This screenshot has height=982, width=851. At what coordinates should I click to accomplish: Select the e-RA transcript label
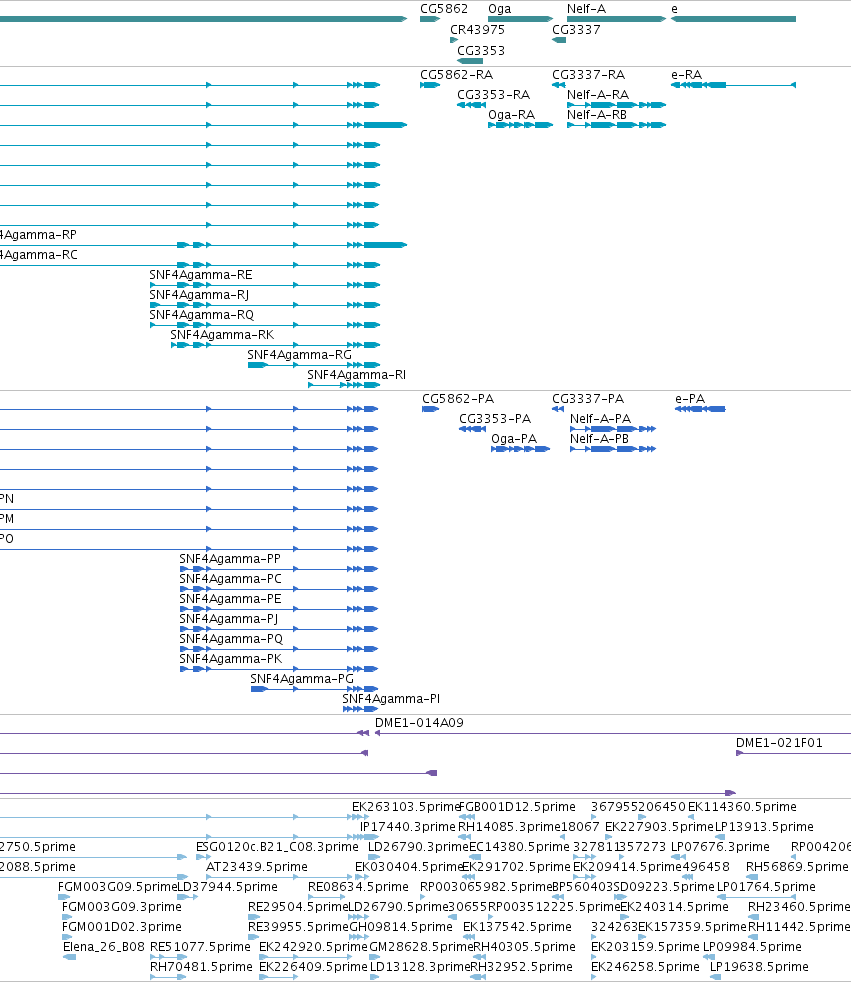[686, 75]
